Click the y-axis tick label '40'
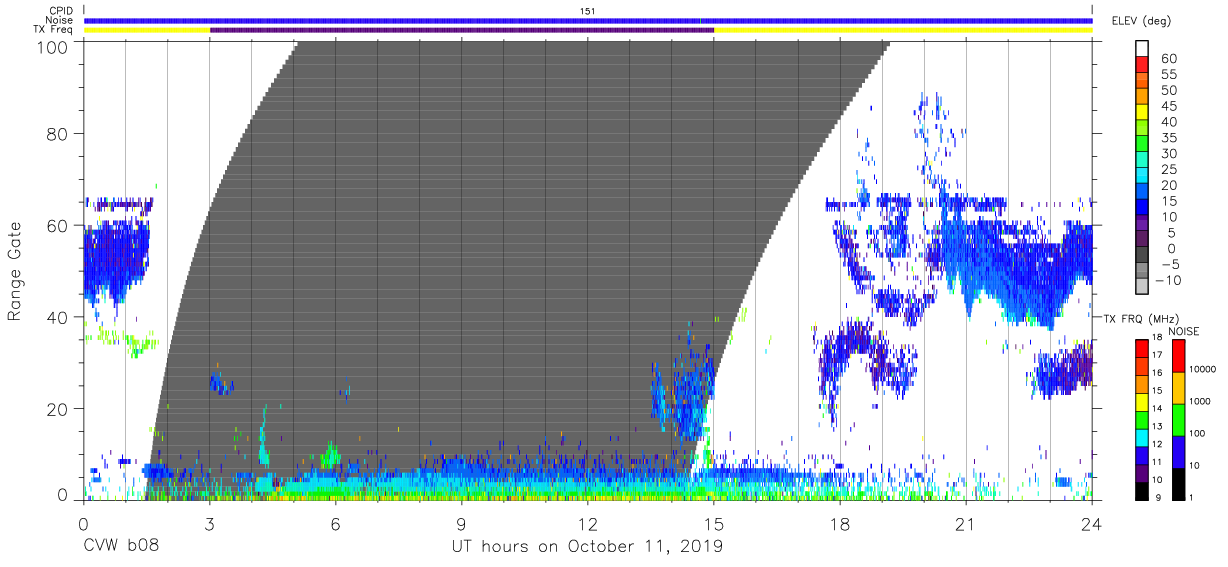Viewport: 1228px width, 567px height. [x=57, y=317]
